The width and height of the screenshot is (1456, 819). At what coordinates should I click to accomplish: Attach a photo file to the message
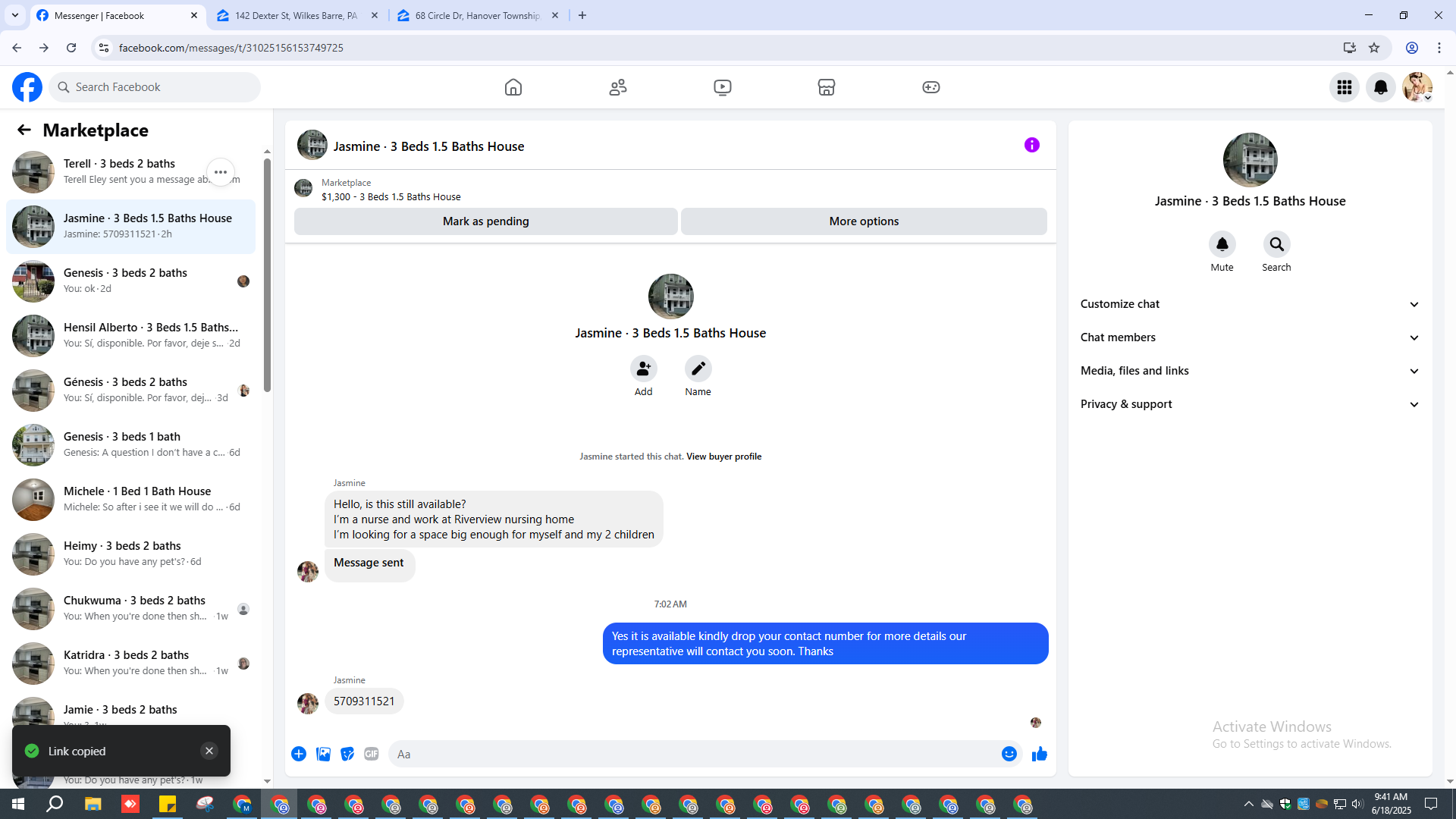point(323,754)
